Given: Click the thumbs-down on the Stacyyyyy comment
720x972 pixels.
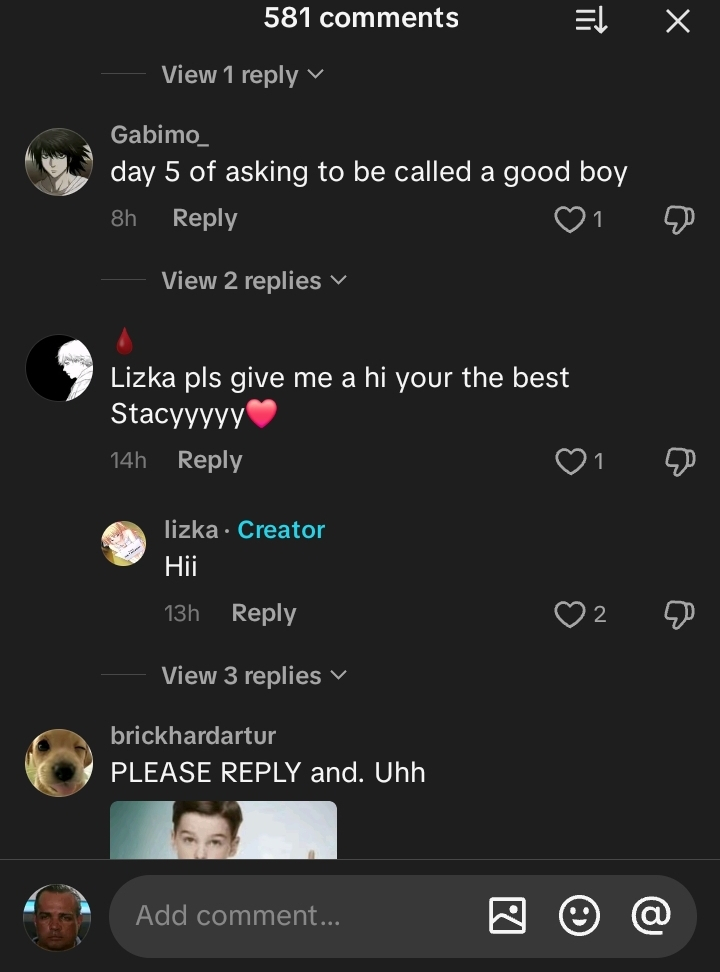Looking at the screenshot, I should click(x=680, y=461).
